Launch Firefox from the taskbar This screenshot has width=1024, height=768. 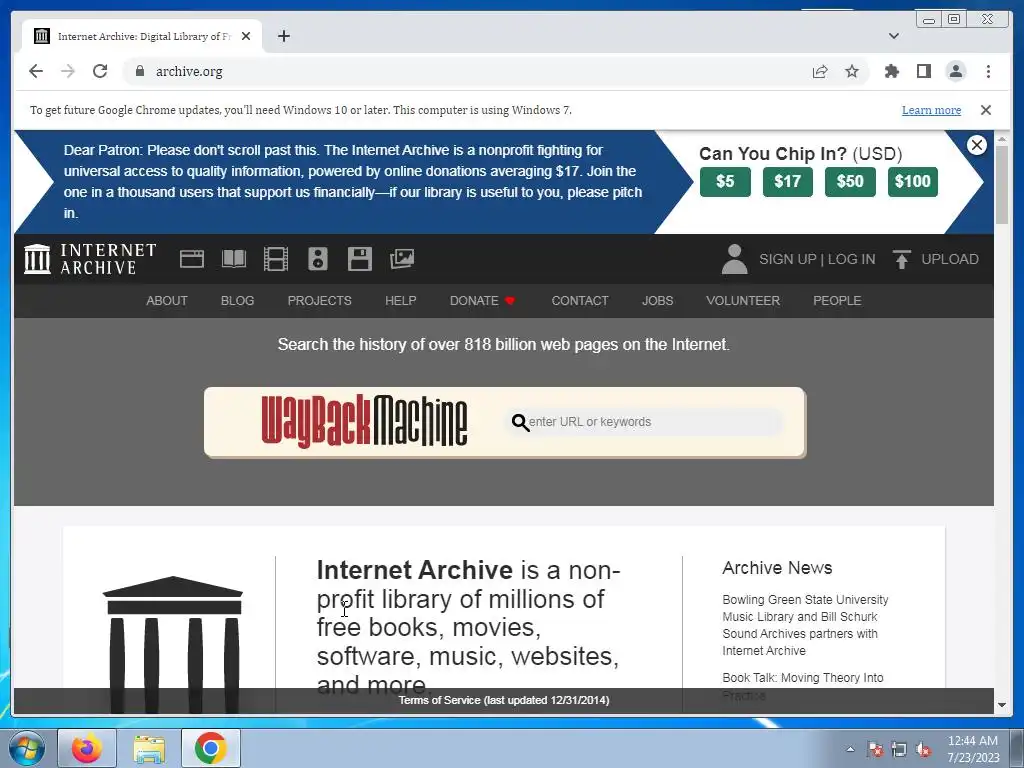click(x=87, y=748)
